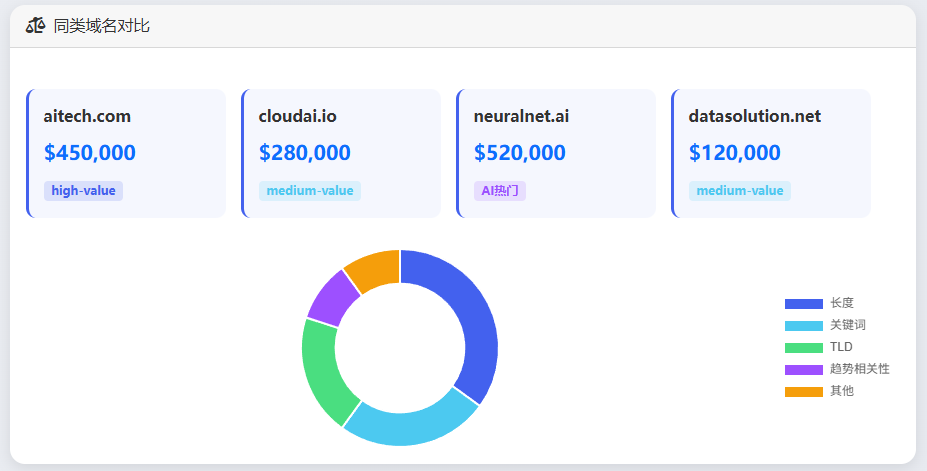The width and height of the screenshot is (927, 471).
Task: Open the datasolution.net domain name
Action: pos(754,116)
